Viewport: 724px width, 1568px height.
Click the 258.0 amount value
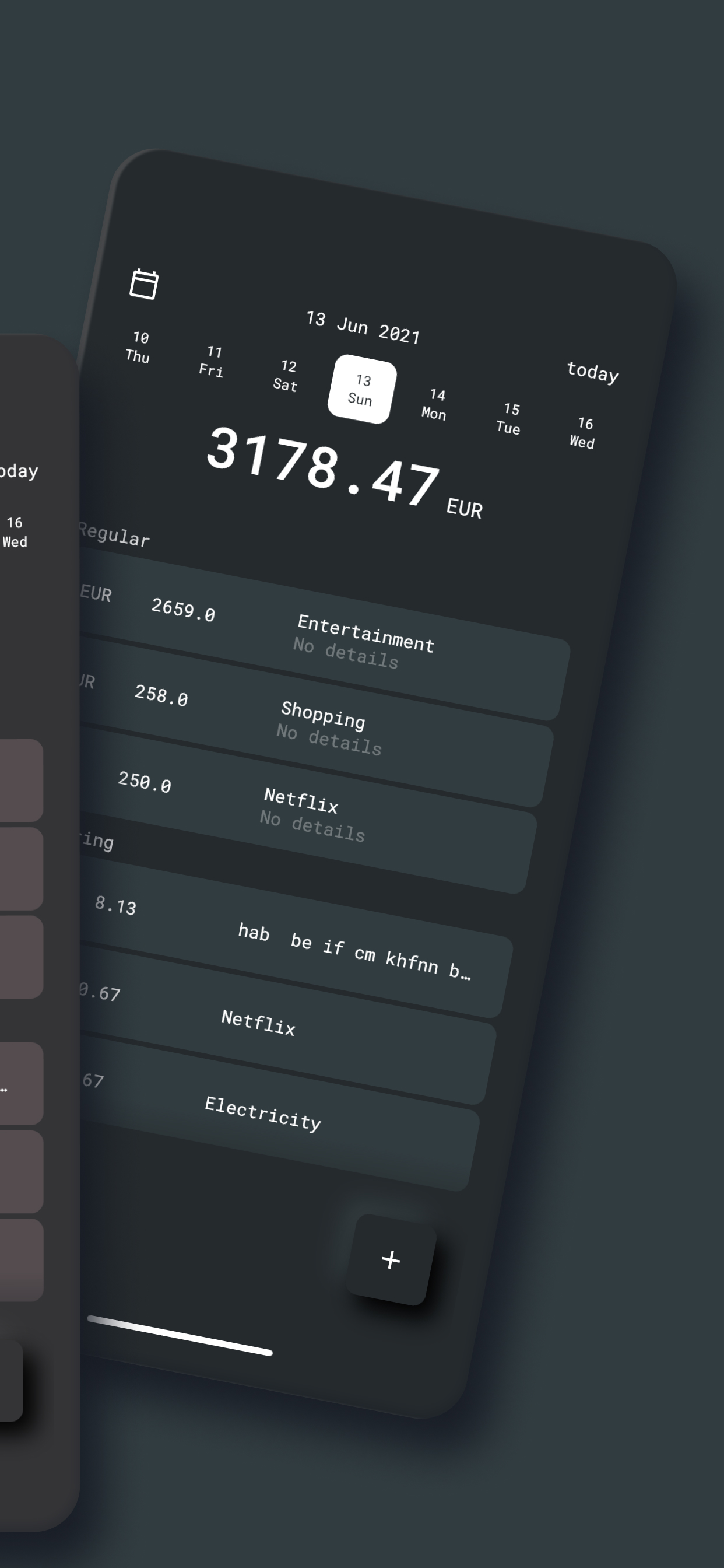[x=161, y=695]
